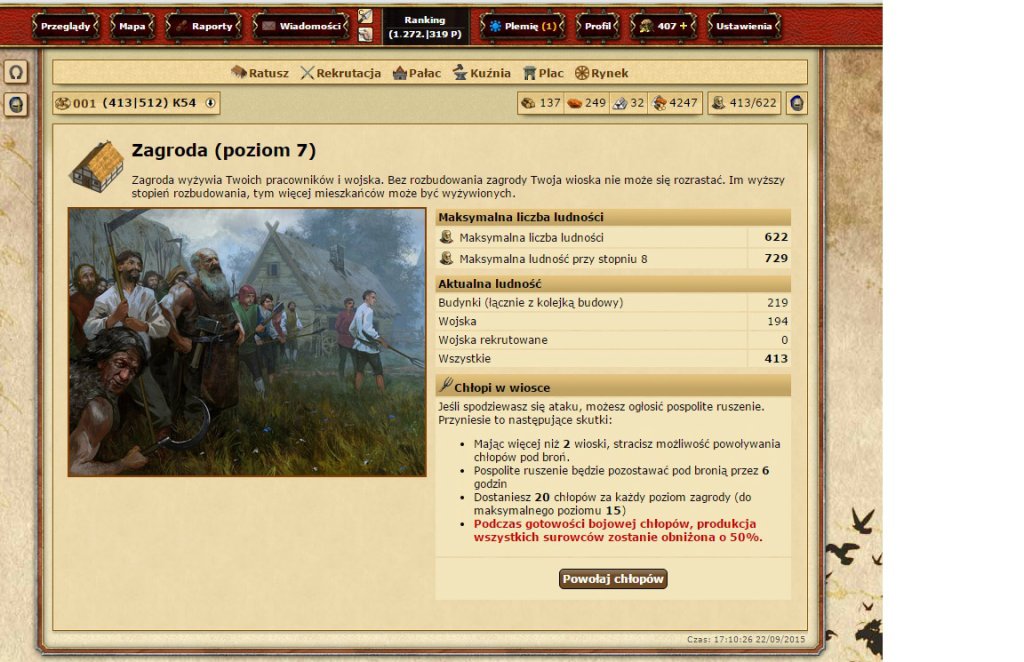
Task: Click the red production warning text
Action: (x=618, y=530)
